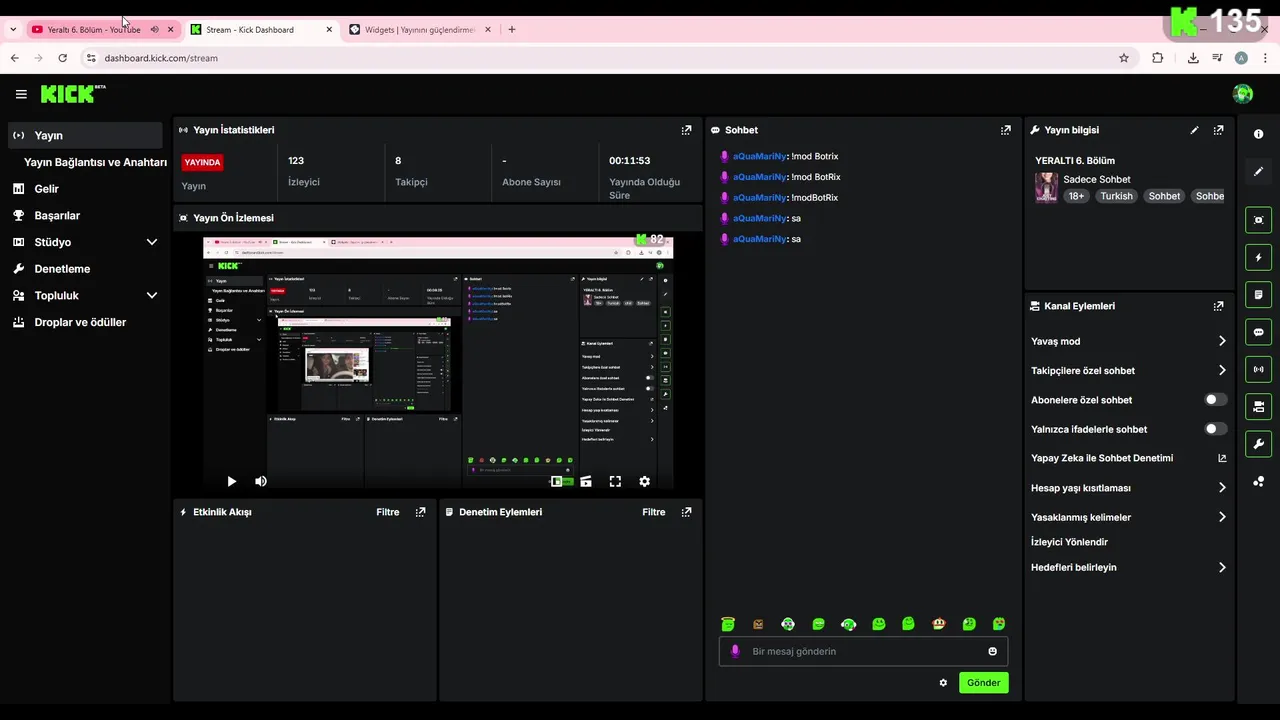Viewport: 1280px width, 720px height.
Task: Open the profile avatar in Kick header
Action: click(1243, 94)
